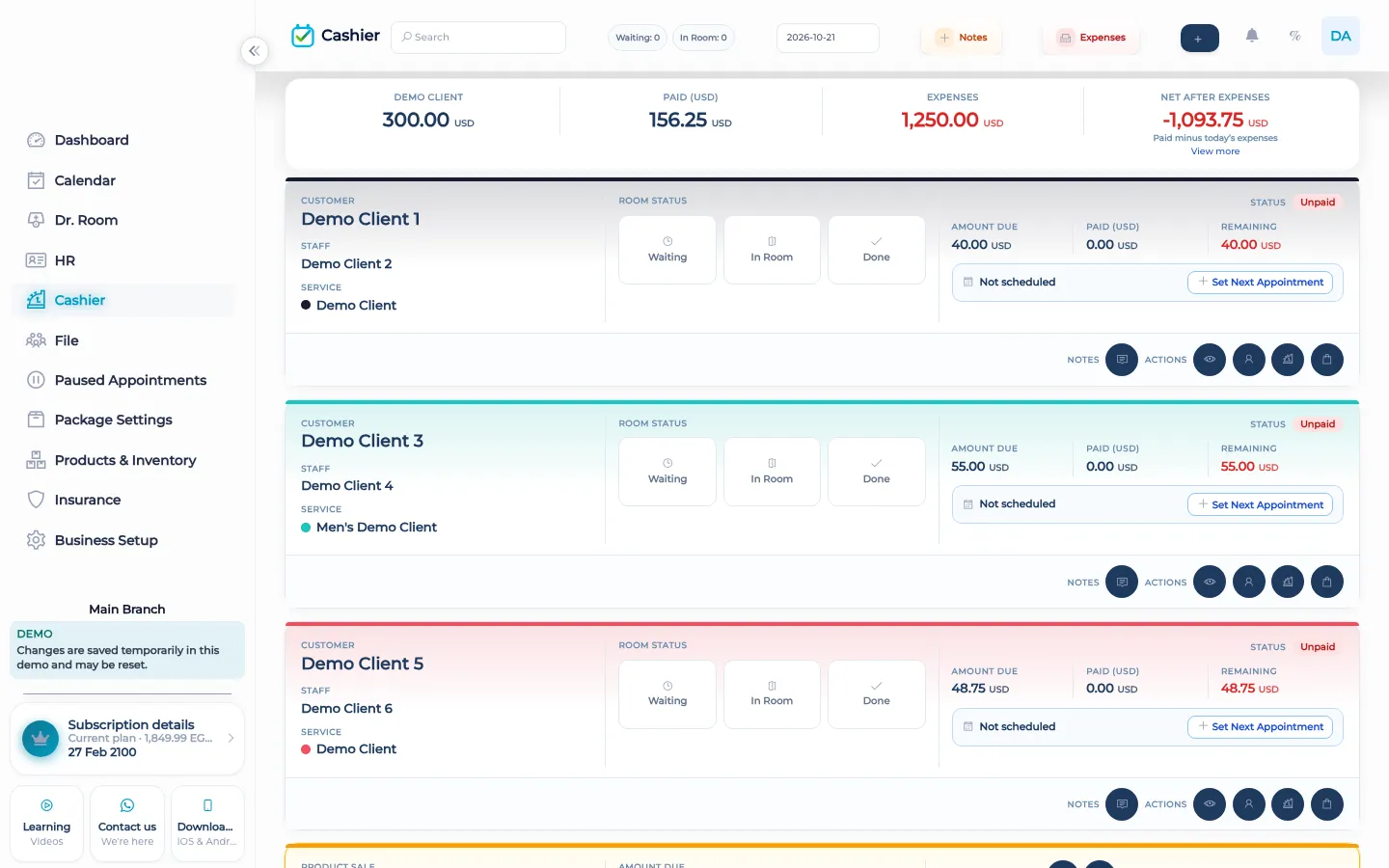Image resolution: width=1389 pixels, height=868 pixels.
Task: Click the shopping bag action for Demo Client 5
Action: point(1327,804)
